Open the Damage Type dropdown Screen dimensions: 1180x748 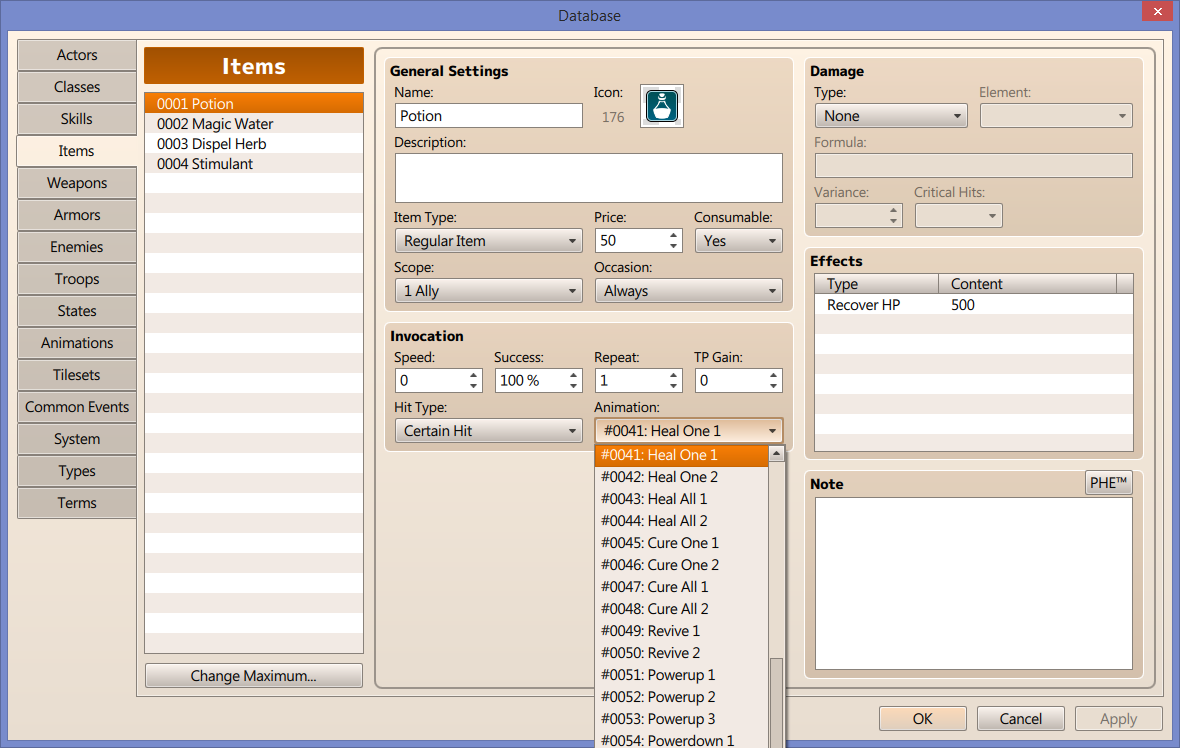coord(891,116)
